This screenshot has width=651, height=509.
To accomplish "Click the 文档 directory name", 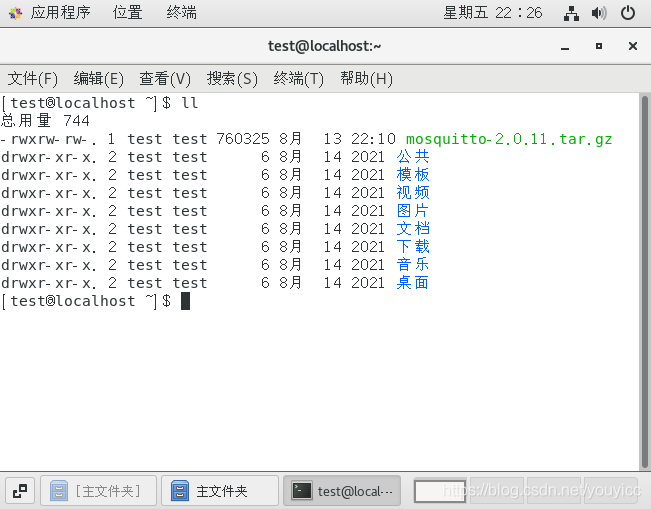I will coord(413,229).
